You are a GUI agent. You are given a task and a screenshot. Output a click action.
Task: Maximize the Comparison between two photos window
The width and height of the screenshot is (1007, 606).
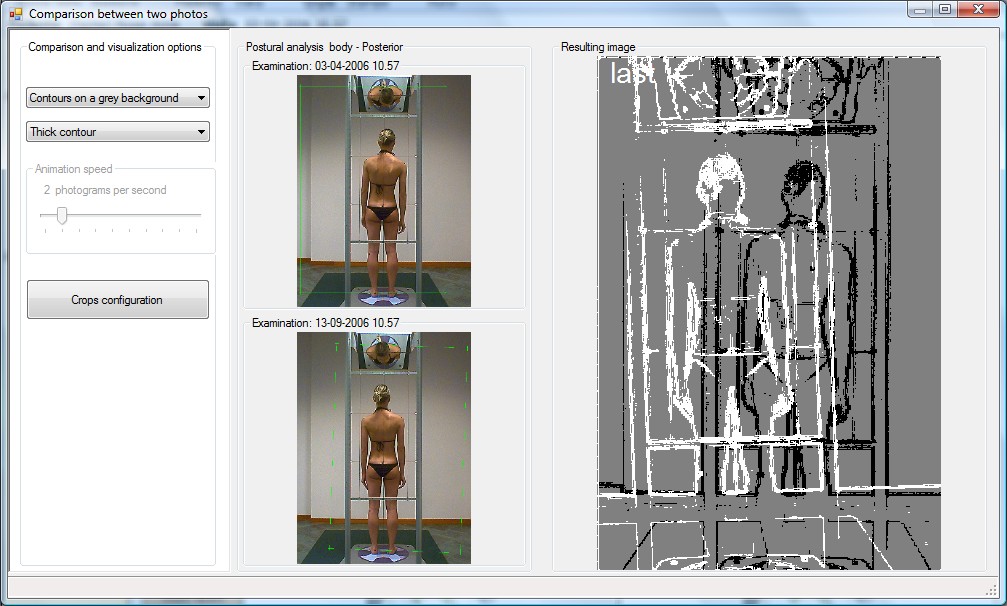pyautogui.click(x=945, y=10)
